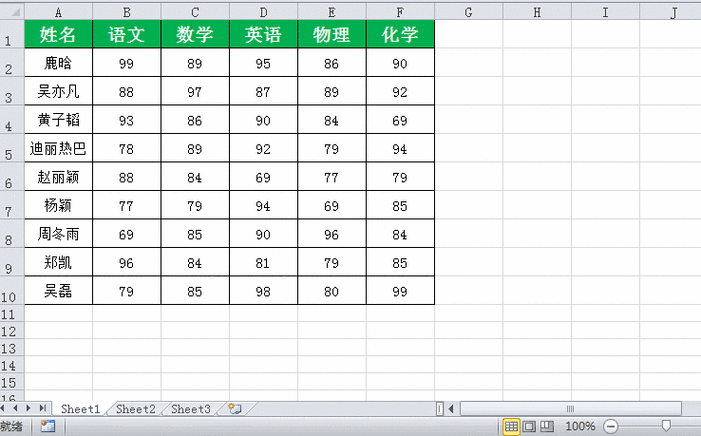Switch to the Sheet3 tab

click(190, 409)
